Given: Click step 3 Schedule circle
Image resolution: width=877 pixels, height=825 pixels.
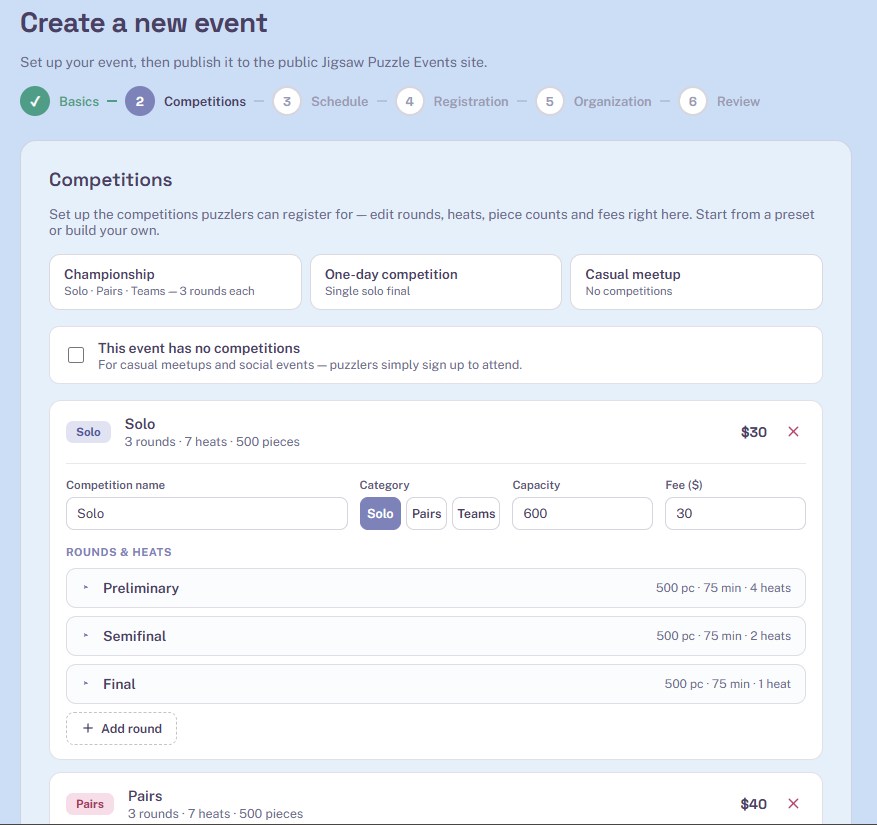Looking at the screenshot, I should pyautogui.click(x=287, y=101).
